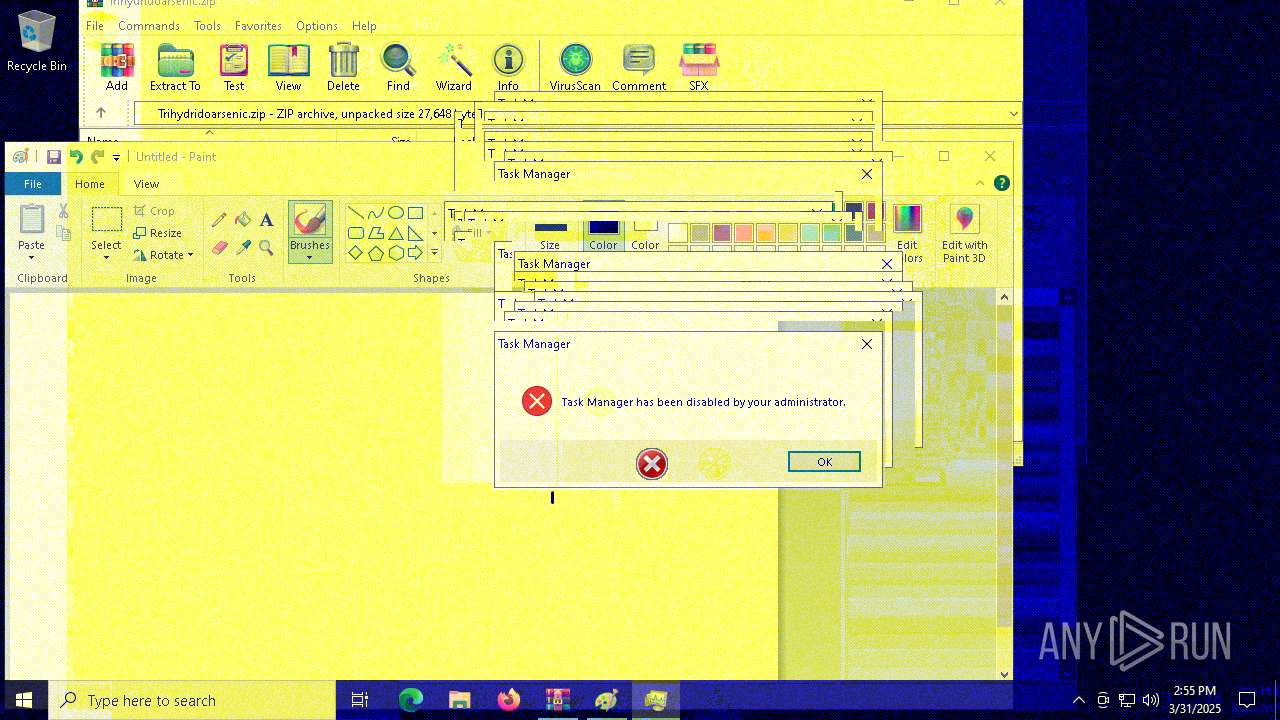Go up one folder in WinRAR

coord(100,113)
